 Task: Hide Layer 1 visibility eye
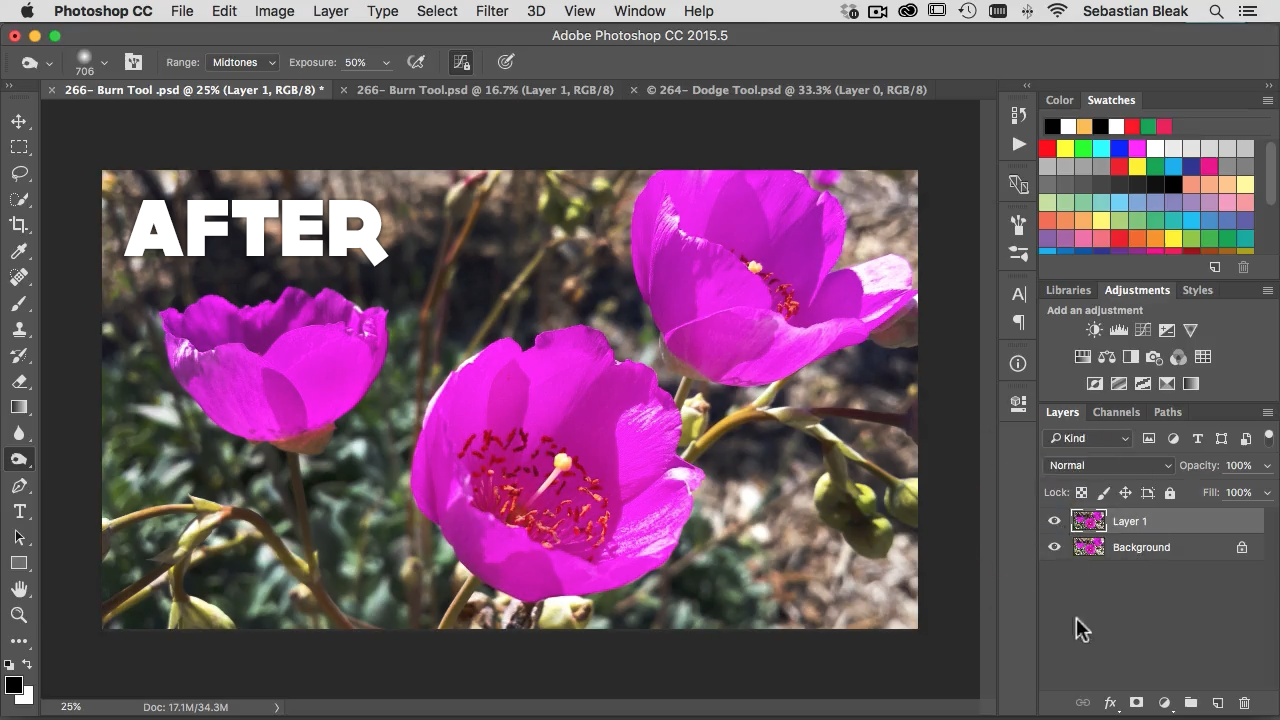point(1054,521)
